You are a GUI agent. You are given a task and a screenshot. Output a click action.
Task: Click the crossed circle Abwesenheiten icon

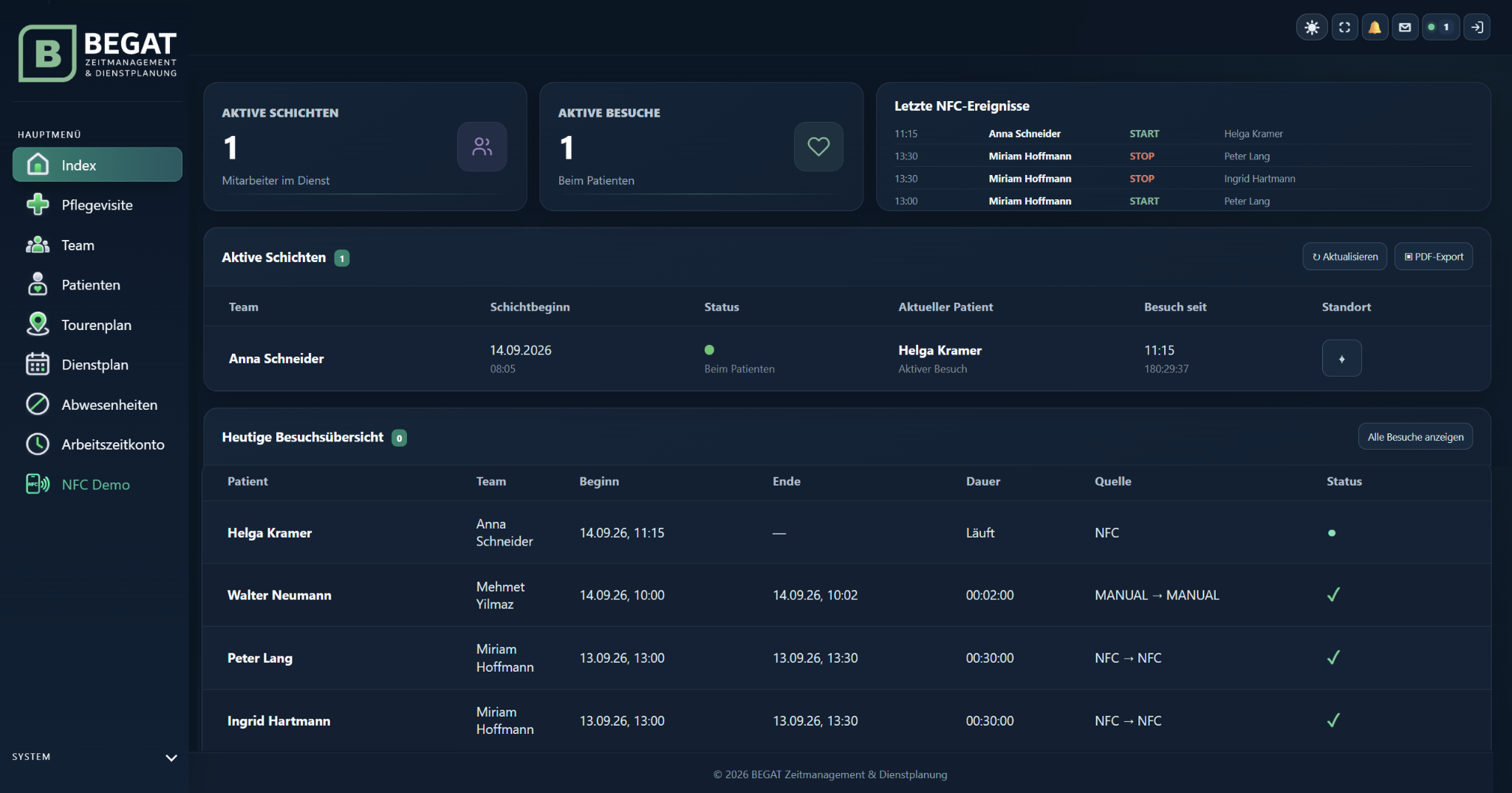38,404
